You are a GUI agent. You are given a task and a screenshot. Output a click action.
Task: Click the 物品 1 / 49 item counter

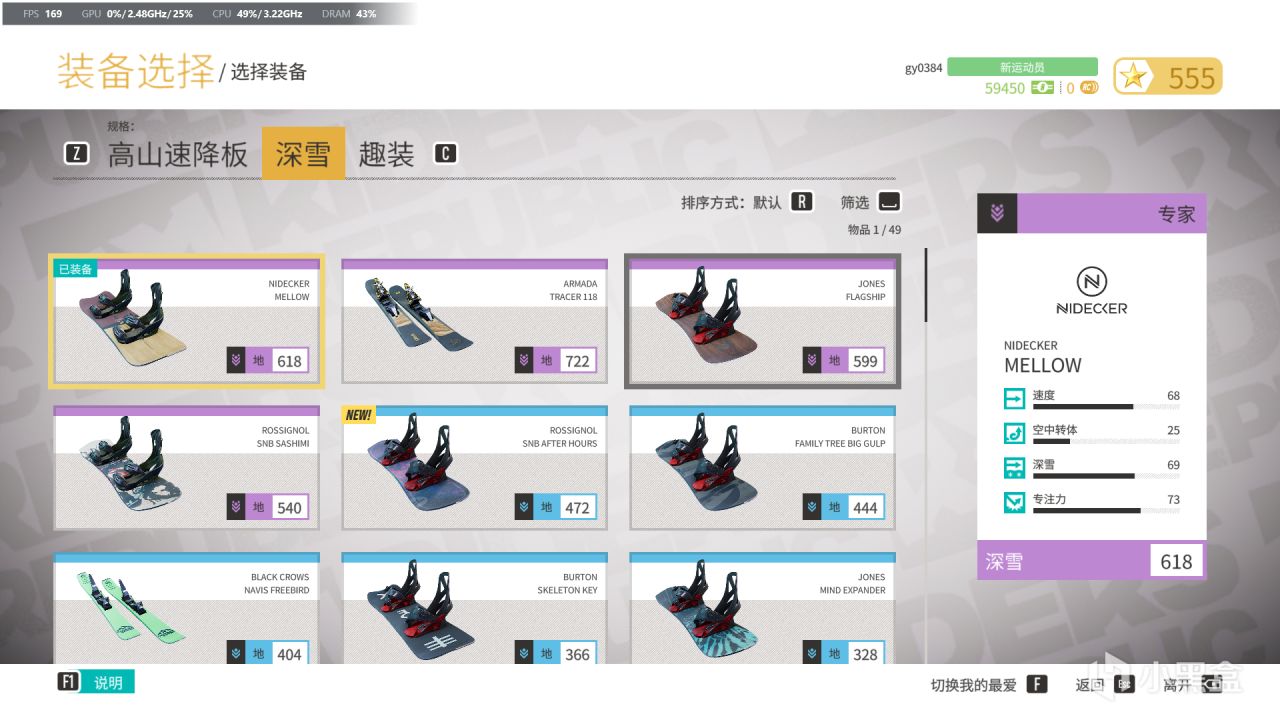(x=874, y=230)
